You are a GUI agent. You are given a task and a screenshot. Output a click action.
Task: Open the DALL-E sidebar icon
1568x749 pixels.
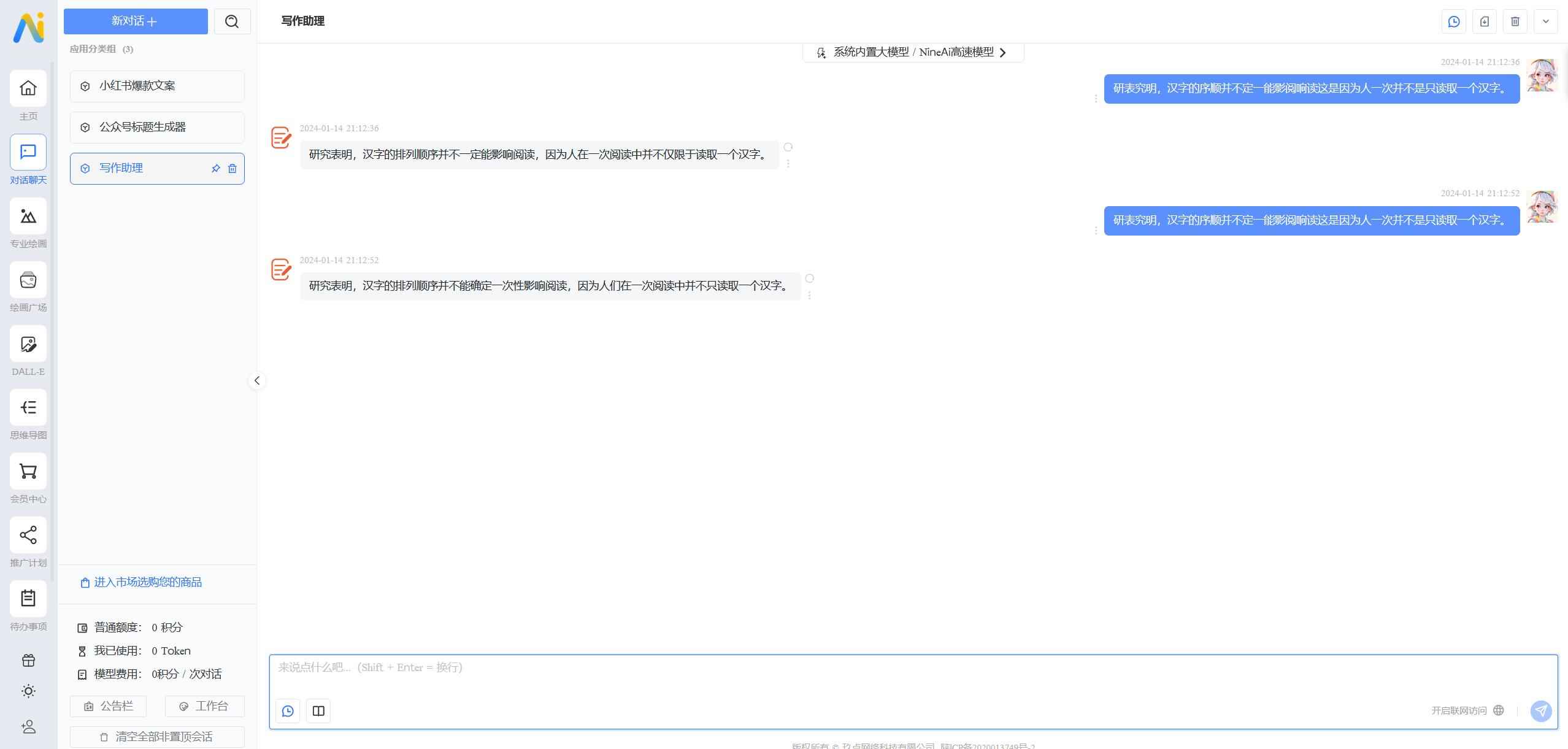pos(28,344)
